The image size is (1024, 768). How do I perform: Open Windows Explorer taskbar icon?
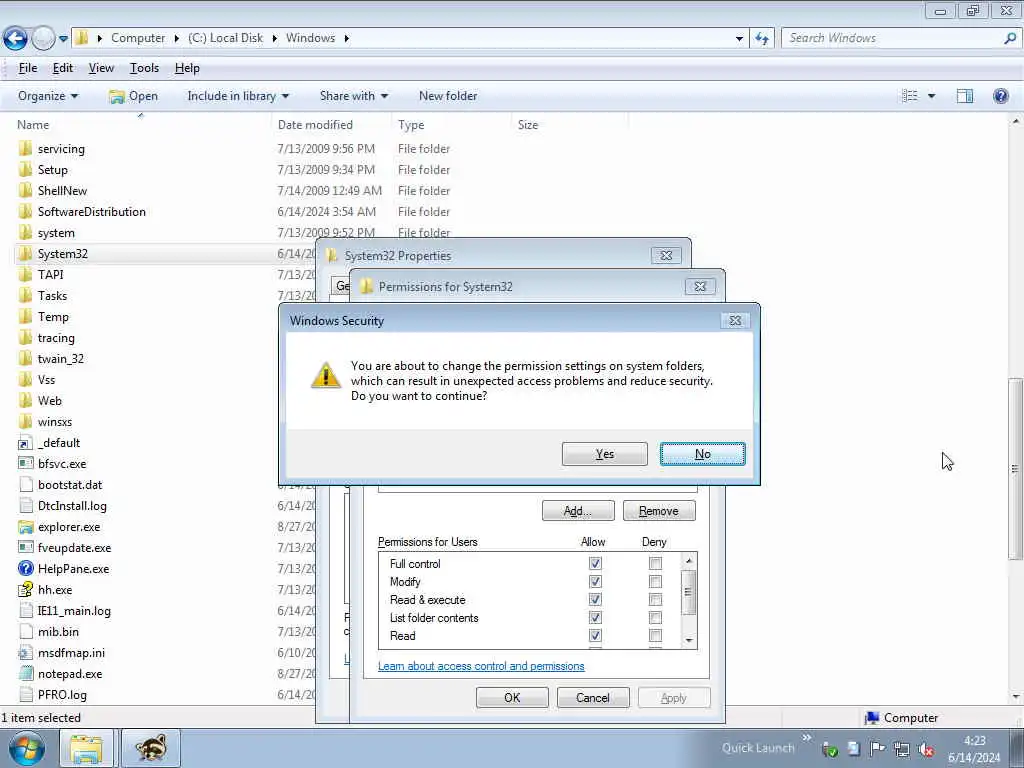tap(86, 748)
